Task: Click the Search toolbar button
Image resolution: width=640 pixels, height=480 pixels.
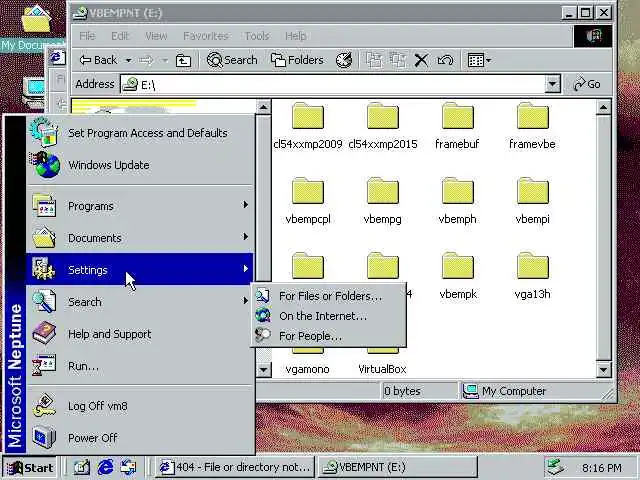Action: coord(232,60)
